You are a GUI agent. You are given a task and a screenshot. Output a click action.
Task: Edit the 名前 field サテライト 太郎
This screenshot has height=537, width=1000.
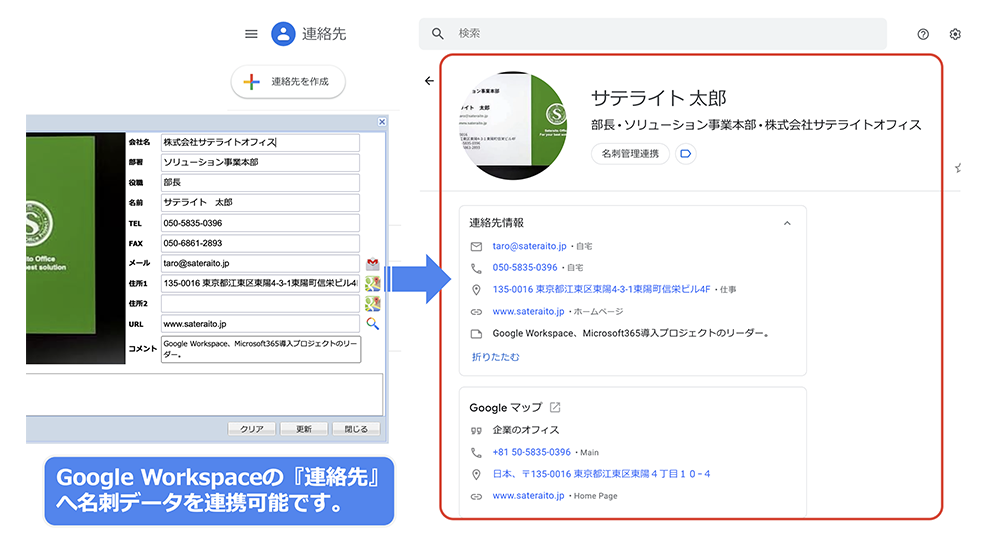point(260,203)
